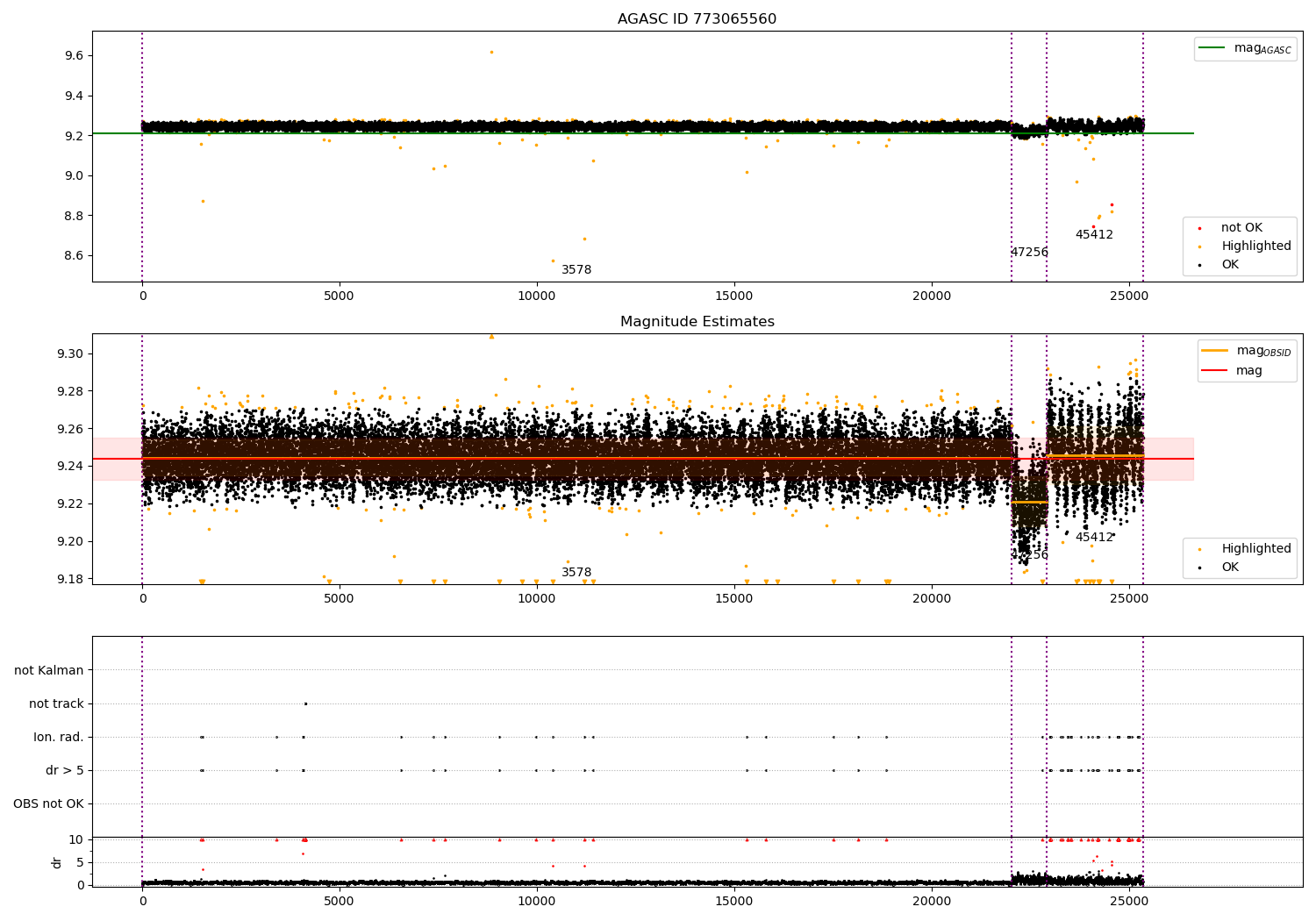Click the 20000 x-tick under Magnitude Estimates plot
Screen dimensions: 1316x921
tap(931, 599)
